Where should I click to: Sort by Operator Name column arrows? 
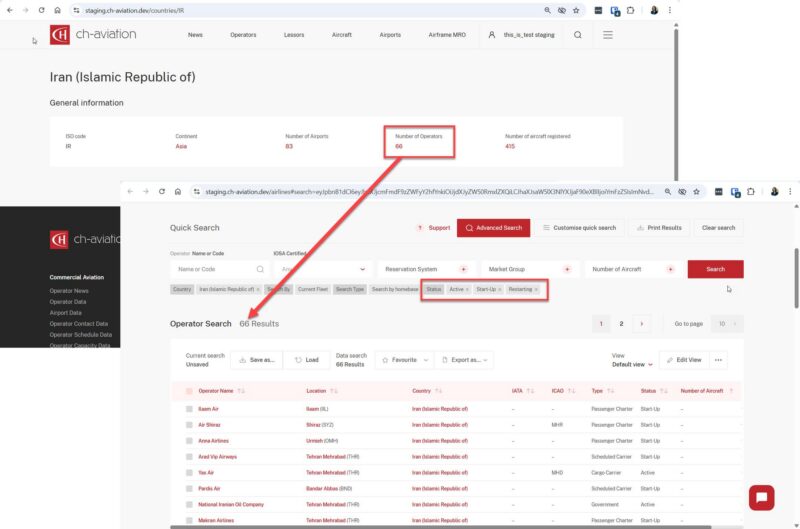pyautogui.click(x=241, y=391)
